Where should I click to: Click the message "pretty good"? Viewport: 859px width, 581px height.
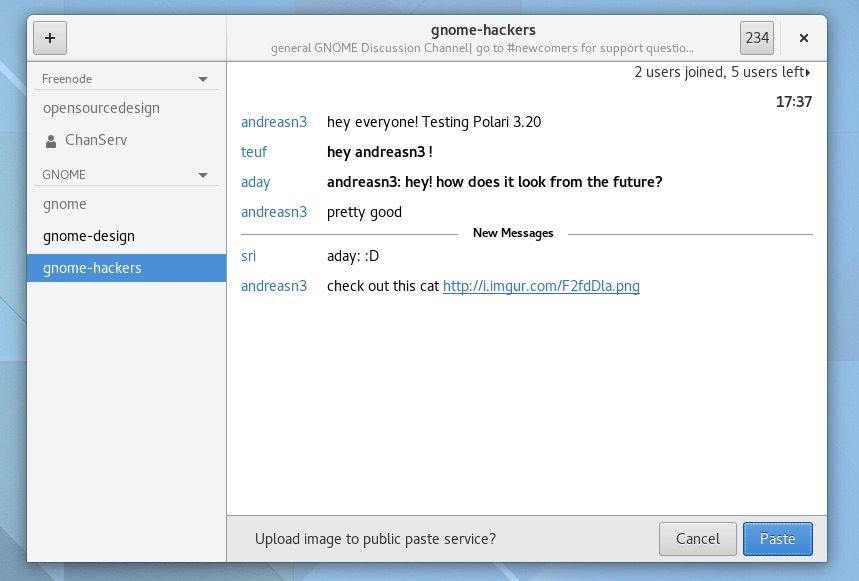point(364,212)
